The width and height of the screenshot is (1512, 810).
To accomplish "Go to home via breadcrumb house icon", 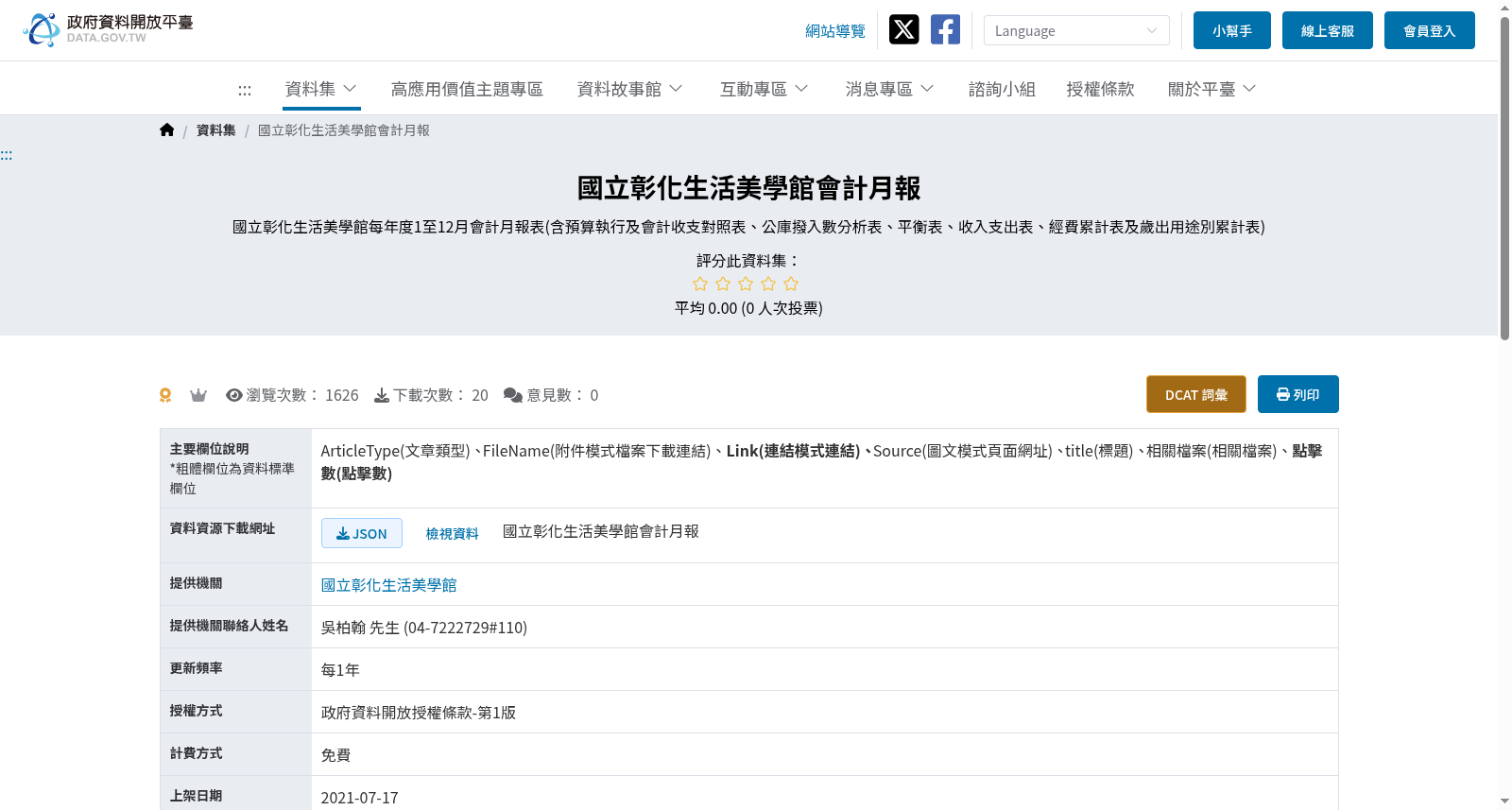I will (167, 130).
